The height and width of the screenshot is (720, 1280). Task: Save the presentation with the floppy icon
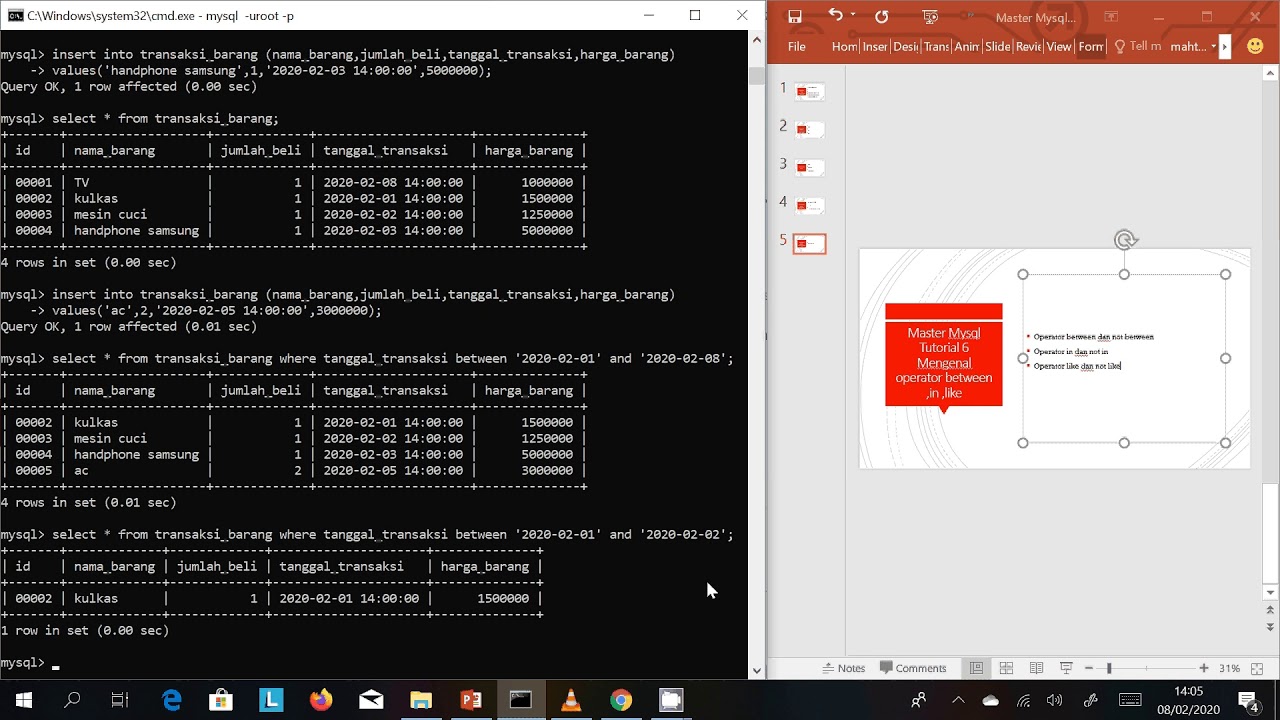tap(795, 17)
